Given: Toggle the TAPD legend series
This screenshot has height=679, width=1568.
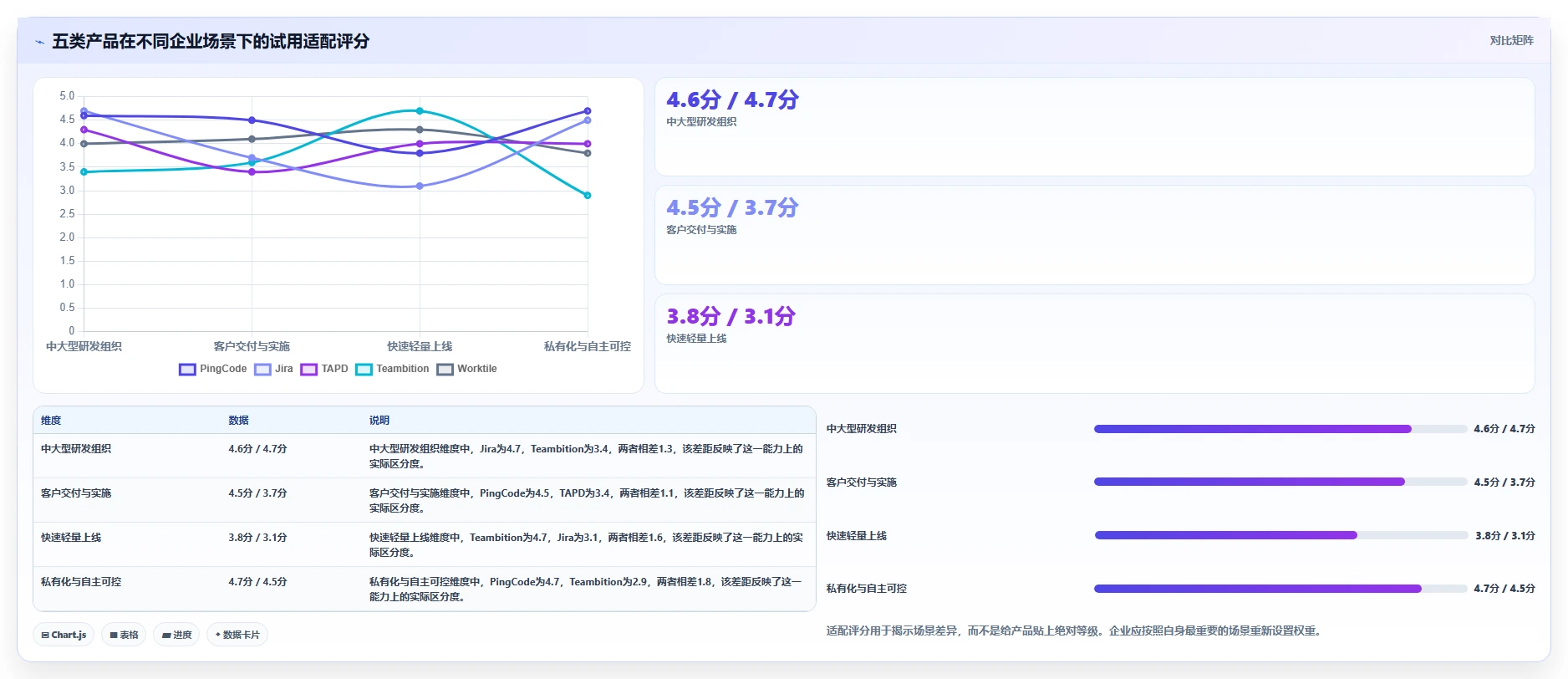Looking at the screenshot, I should [x=324, y=369].
